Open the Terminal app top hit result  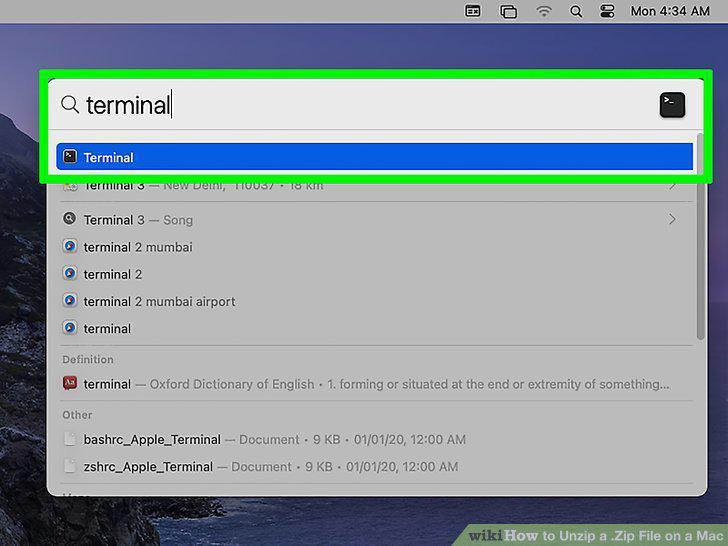point(374,157)
